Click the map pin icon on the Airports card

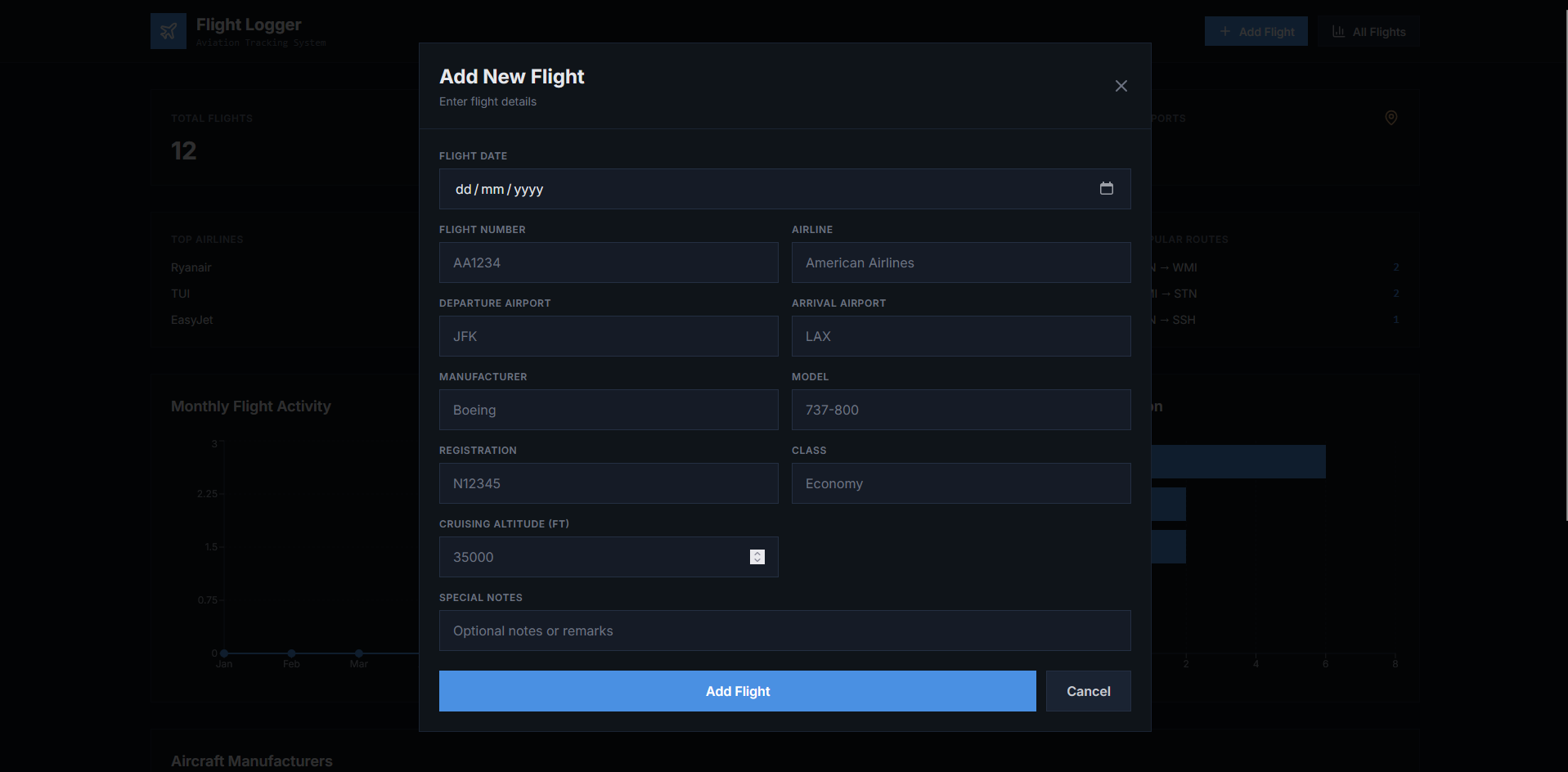click(1391, 118)
